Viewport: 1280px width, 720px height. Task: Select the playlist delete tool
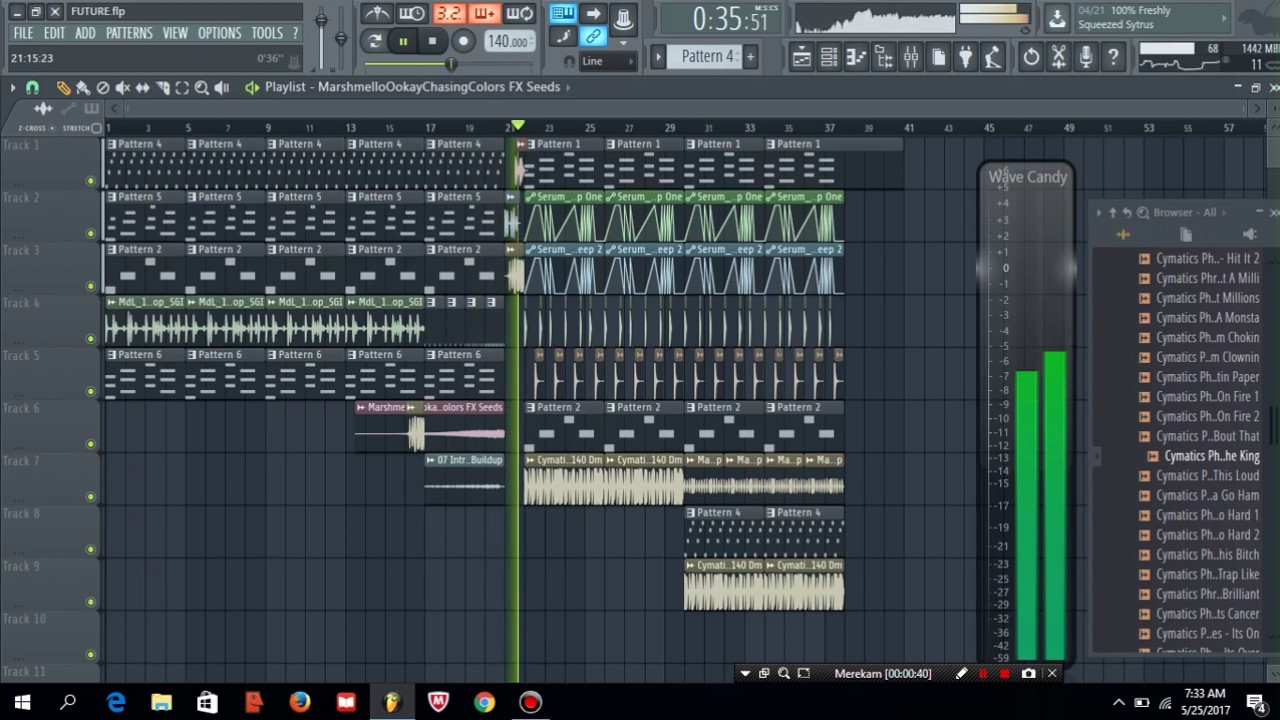[103, 87]
